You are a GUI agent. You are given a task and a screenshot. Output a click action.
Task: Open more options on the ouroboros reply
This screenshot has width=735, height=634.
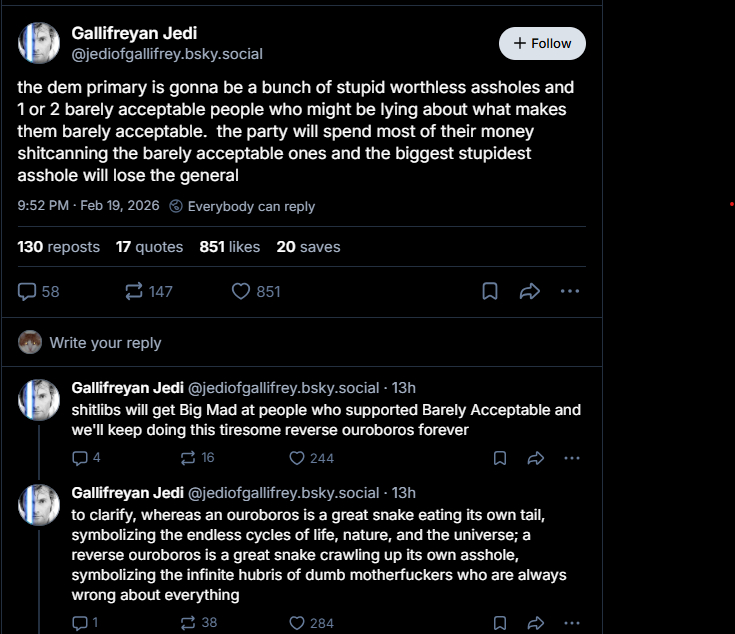[572, 623]
